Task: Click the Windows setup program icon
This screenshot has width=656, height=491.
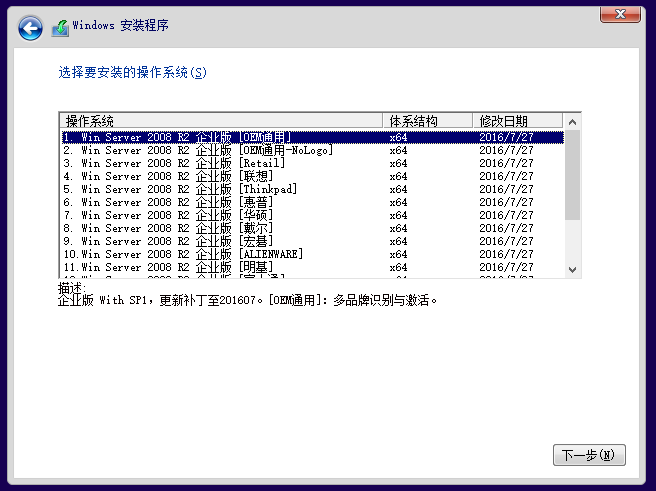Action: (x=60, y=28)
